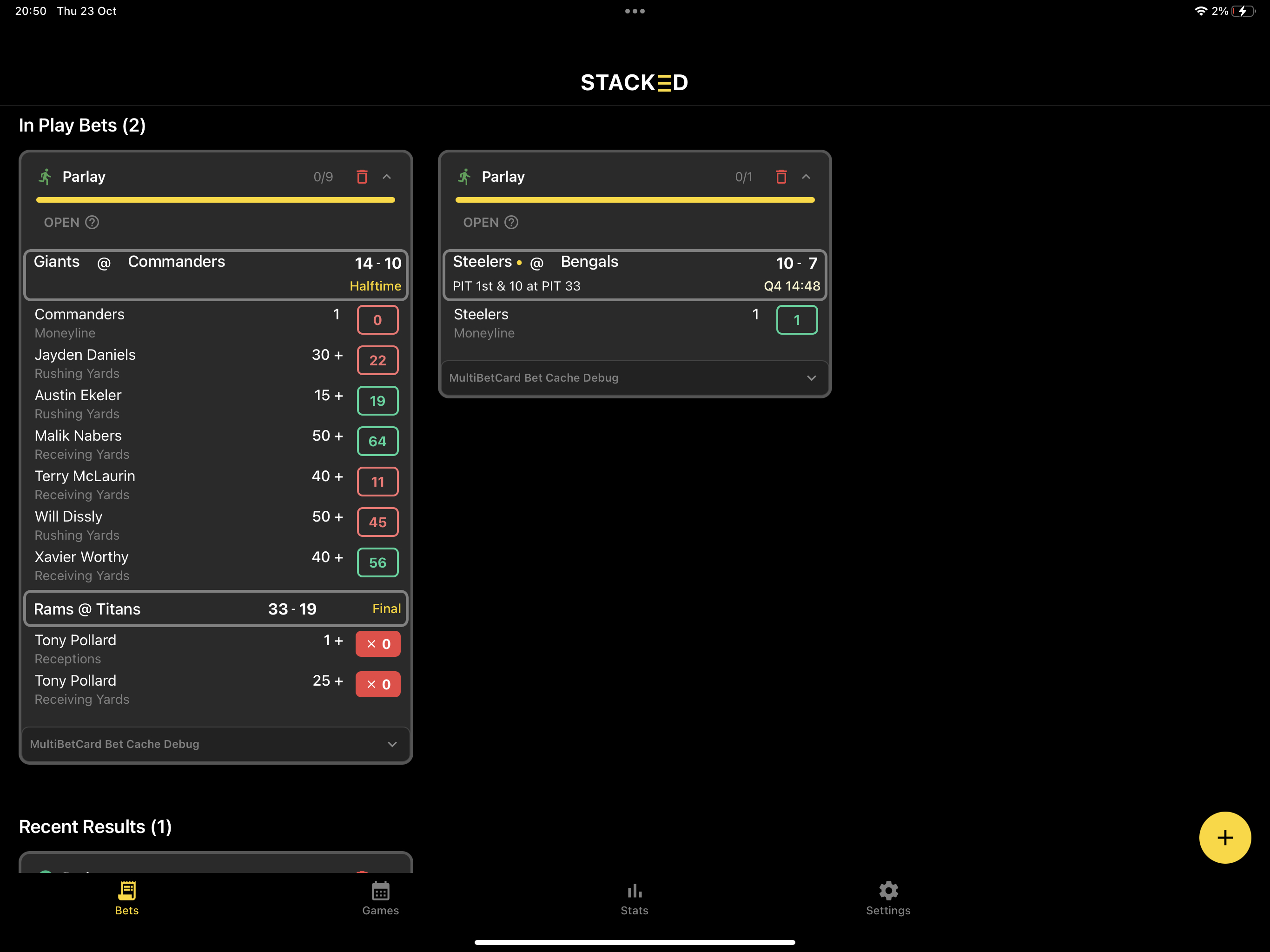The height and width of the screenshot is (952, 1270).
Task: Collapse the 0/9 parlay card
Action: coord(387,176)
